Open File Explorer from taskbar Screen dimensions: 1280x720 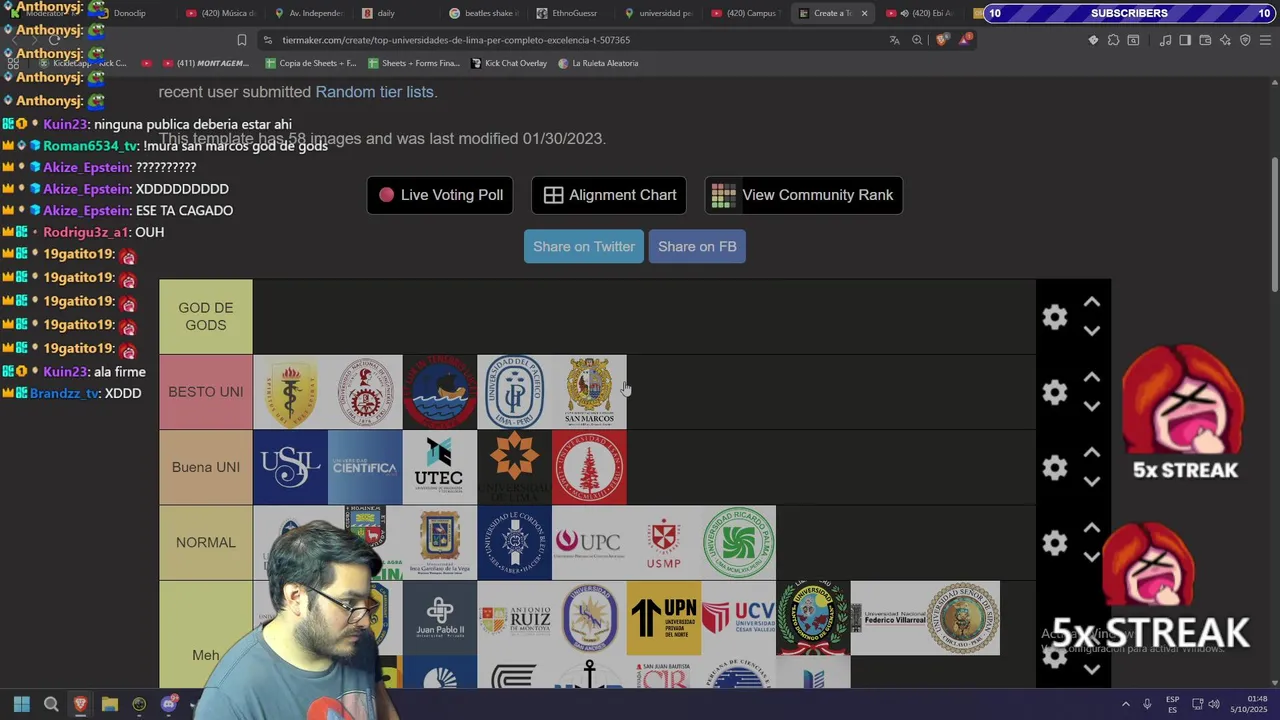(x=110, y=704)
